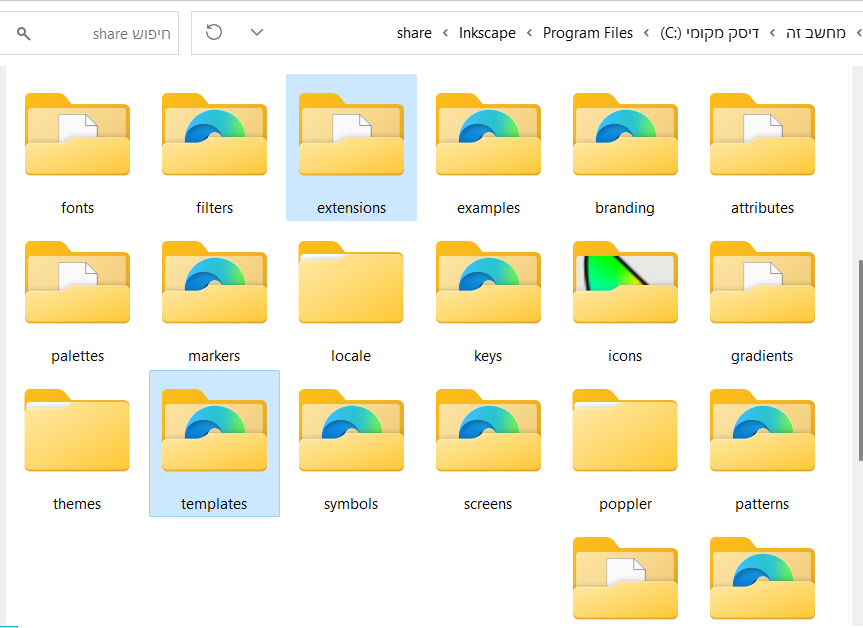Open the filters folder
Image resolution: width=863 pixels, height=628 pixels.
(215, 134)
